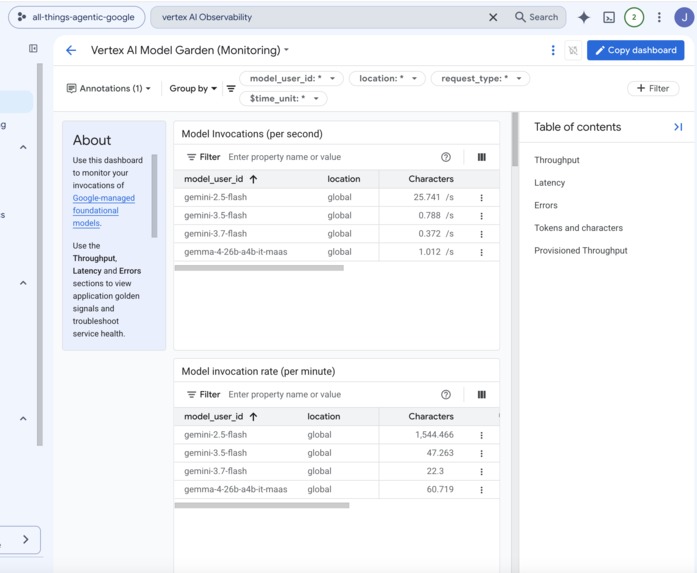
Task: Activate Cloud Shell terminal icon
Action: (x=609, y=17)
